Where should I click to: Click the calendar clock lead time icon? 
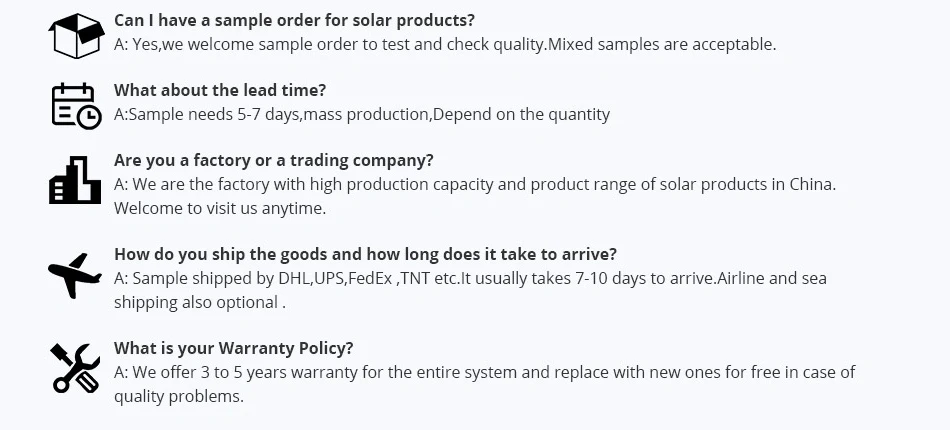coord(76,106)
